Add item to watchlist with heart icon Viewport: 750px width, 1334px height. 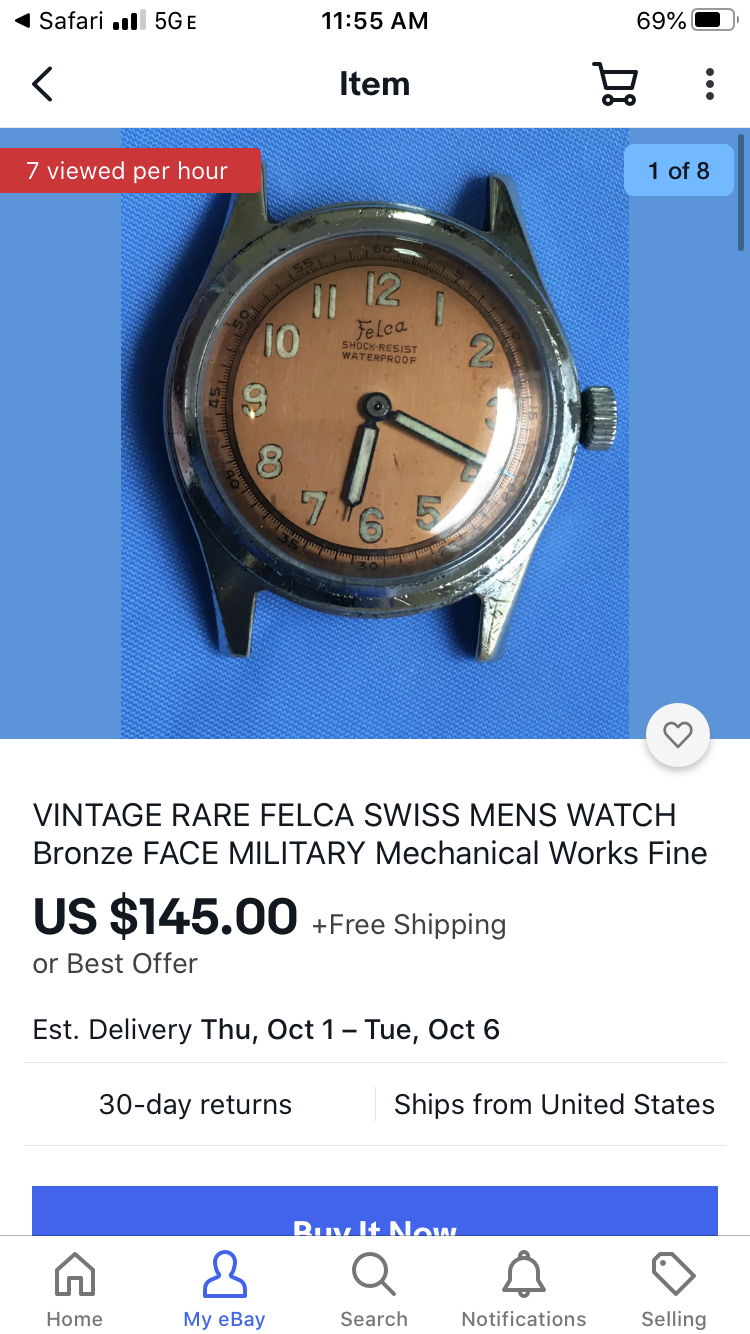(678, 735)
